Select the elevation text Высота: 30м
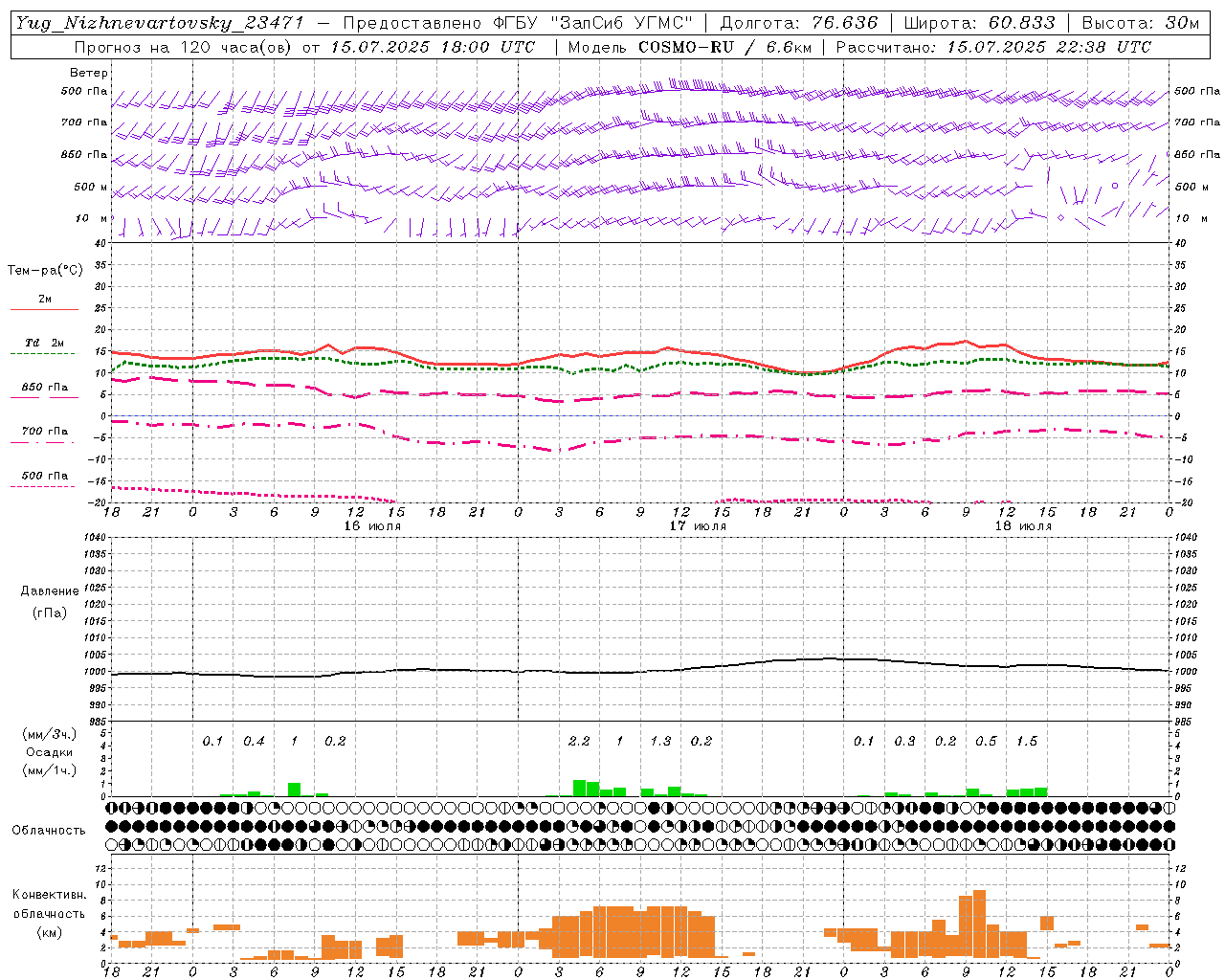The height and width of the screenshot is (980, 1225). pos(1140,23)
